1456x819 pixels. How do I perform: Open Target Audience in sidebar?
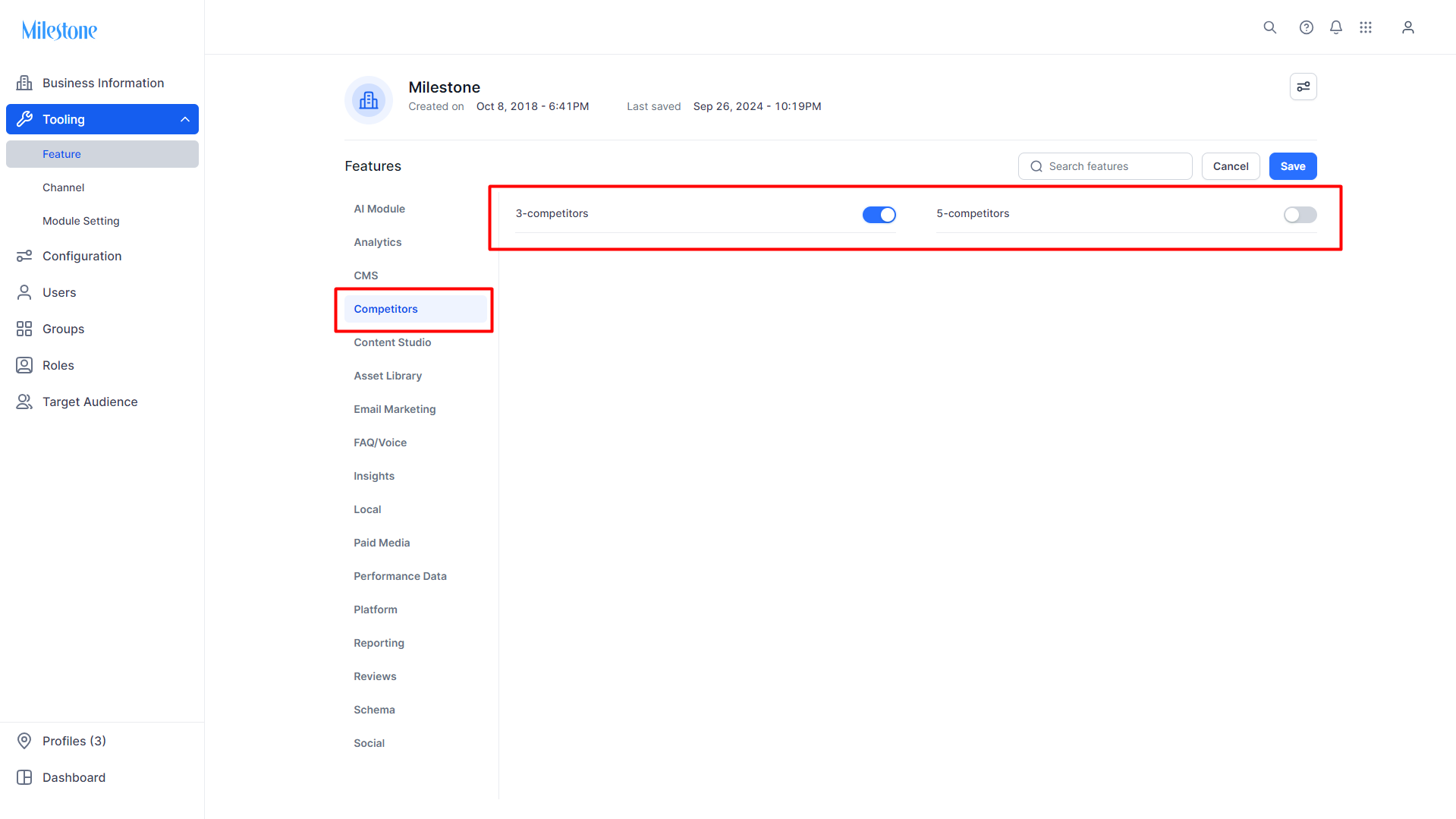102,402
